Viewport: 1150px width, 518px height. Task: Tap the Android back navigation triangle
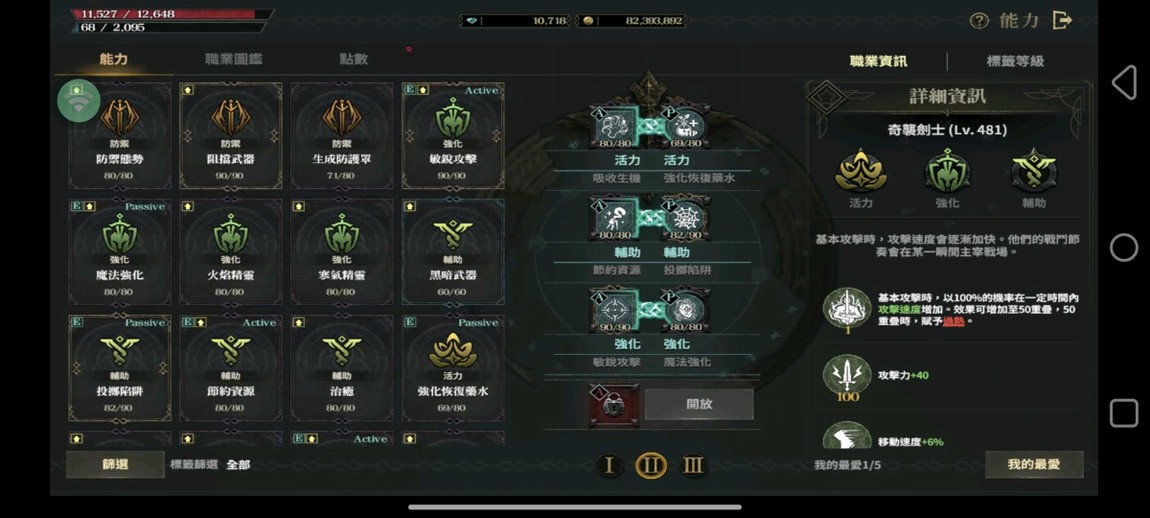point(1124,82)
